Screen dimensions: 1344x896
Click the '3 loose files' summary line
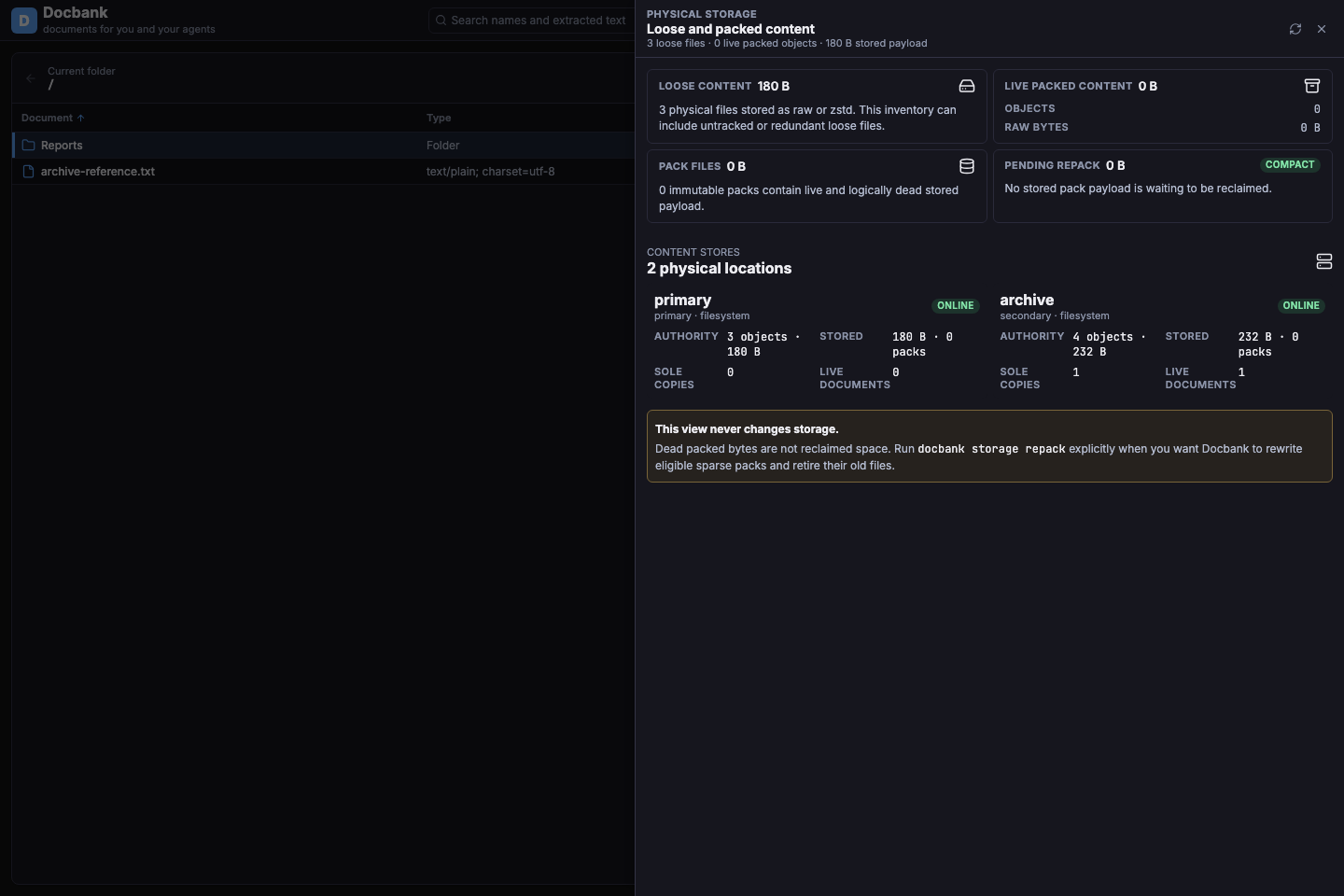point(787,44)
